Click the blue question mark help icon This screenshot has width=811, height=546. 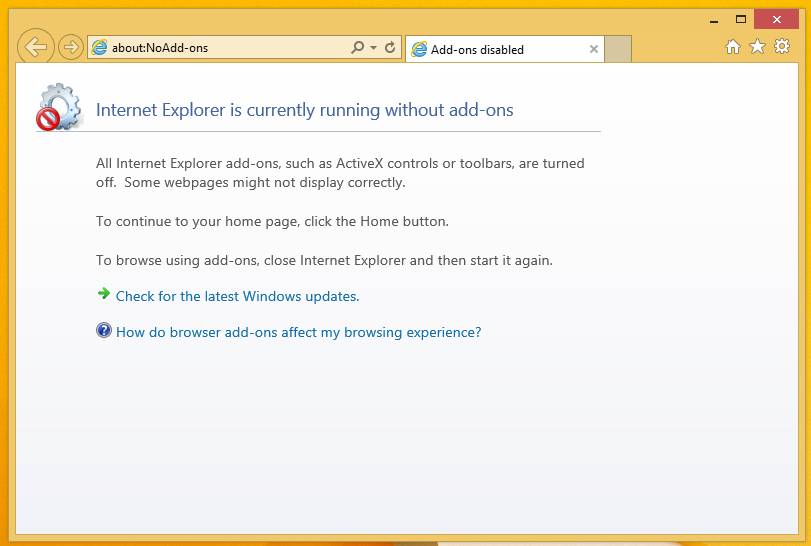(104, 330)
